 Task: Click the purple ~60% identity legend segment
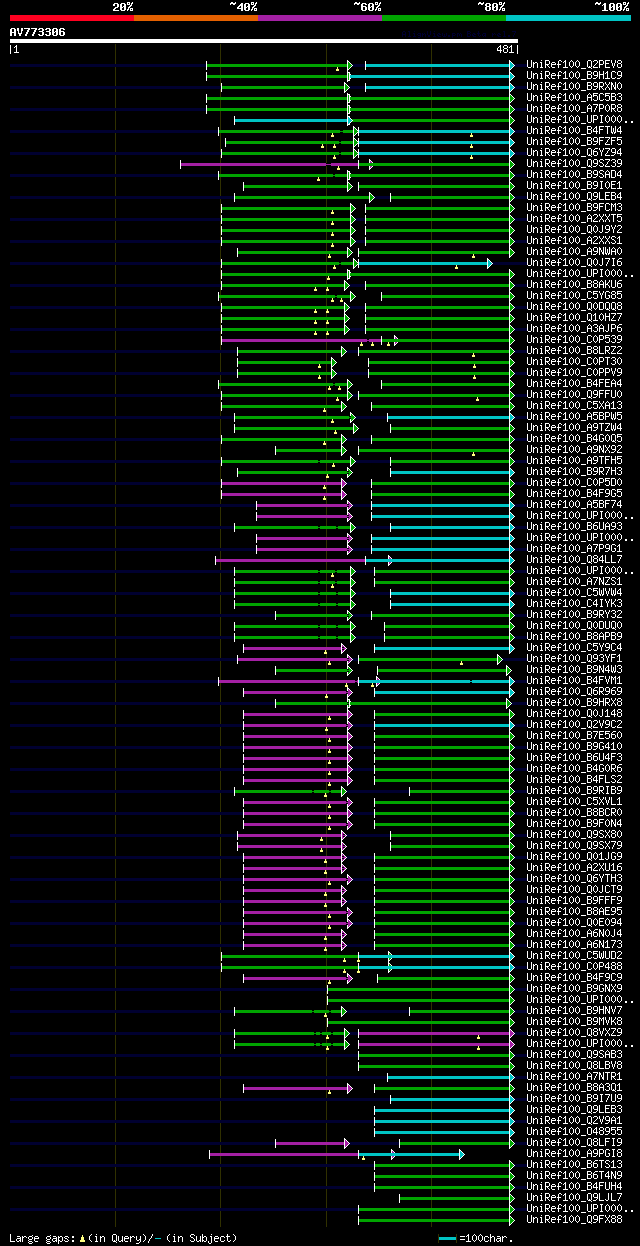pos(320,18)
